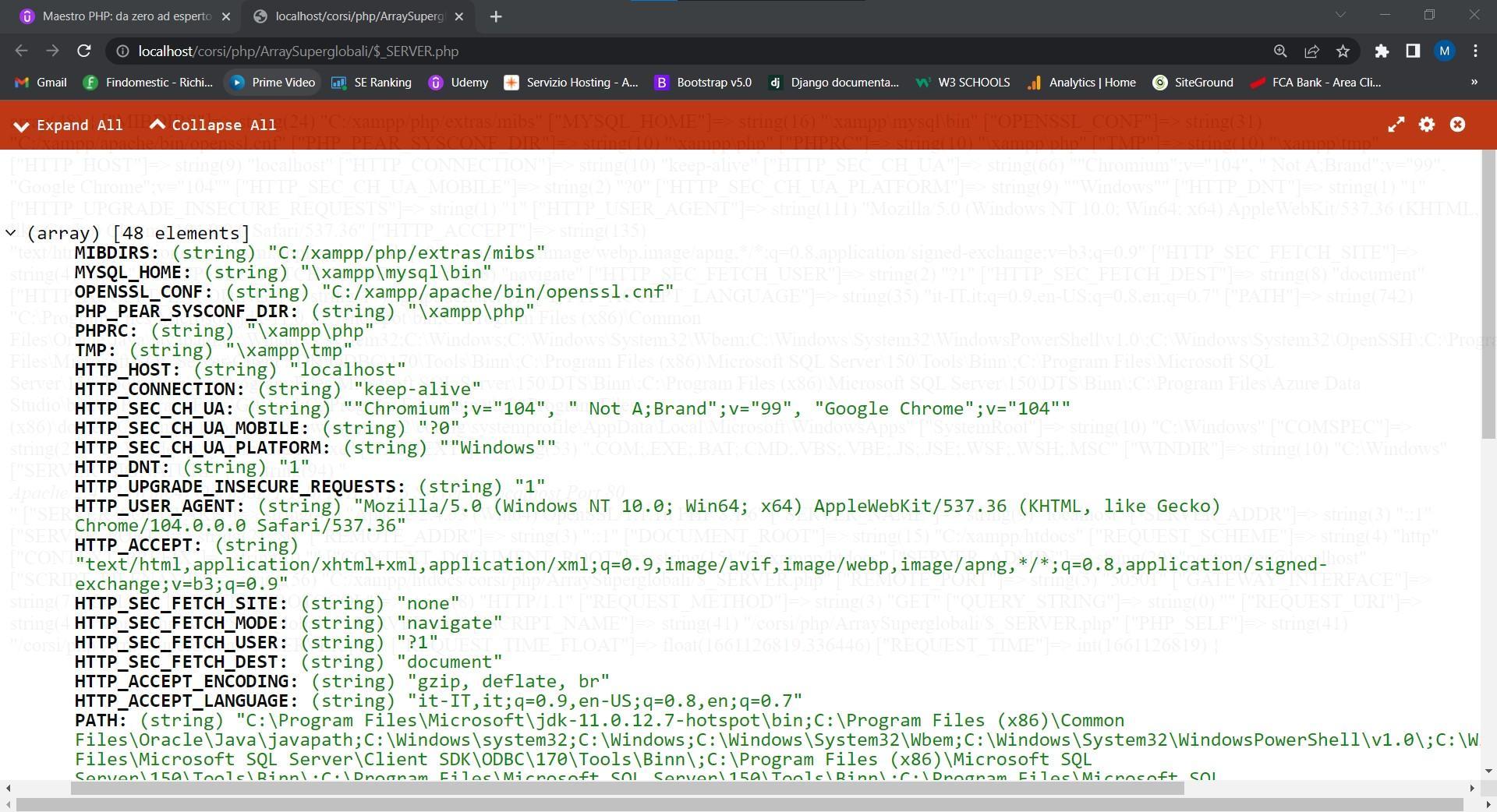Click the HTTP_UPGRADE_INSECURE_REQUESTS key
Image resolution: width=1497 pixels, height=812 pixels.
(x=240, y=486)
